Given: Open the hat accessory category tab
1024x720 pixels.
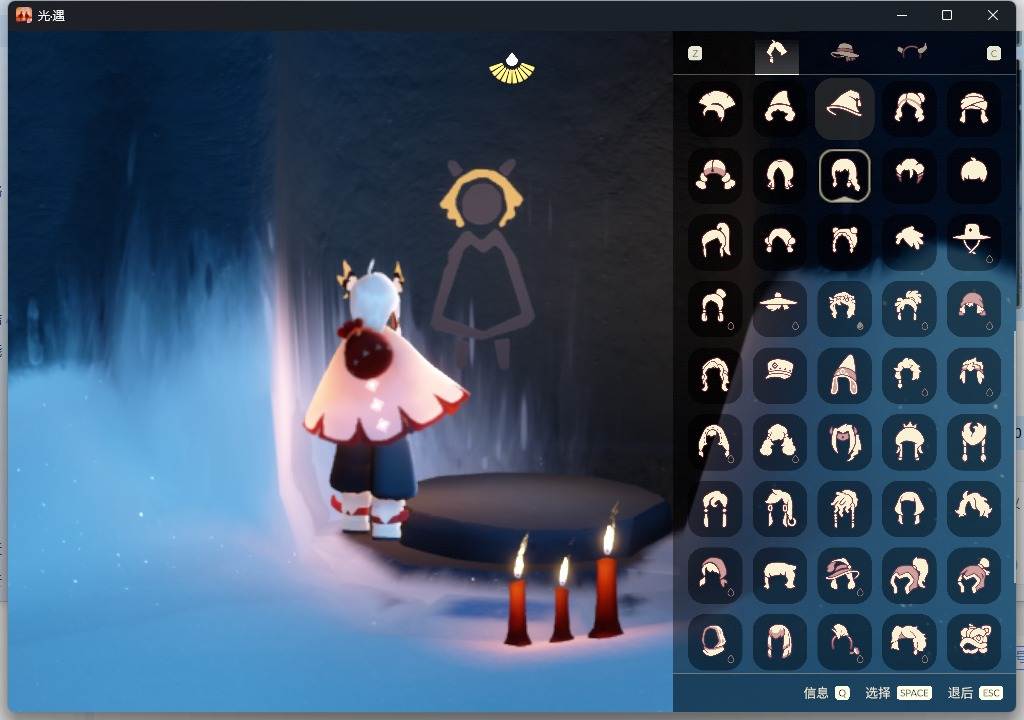Looking at the screenshot, I should pos(844,52).
